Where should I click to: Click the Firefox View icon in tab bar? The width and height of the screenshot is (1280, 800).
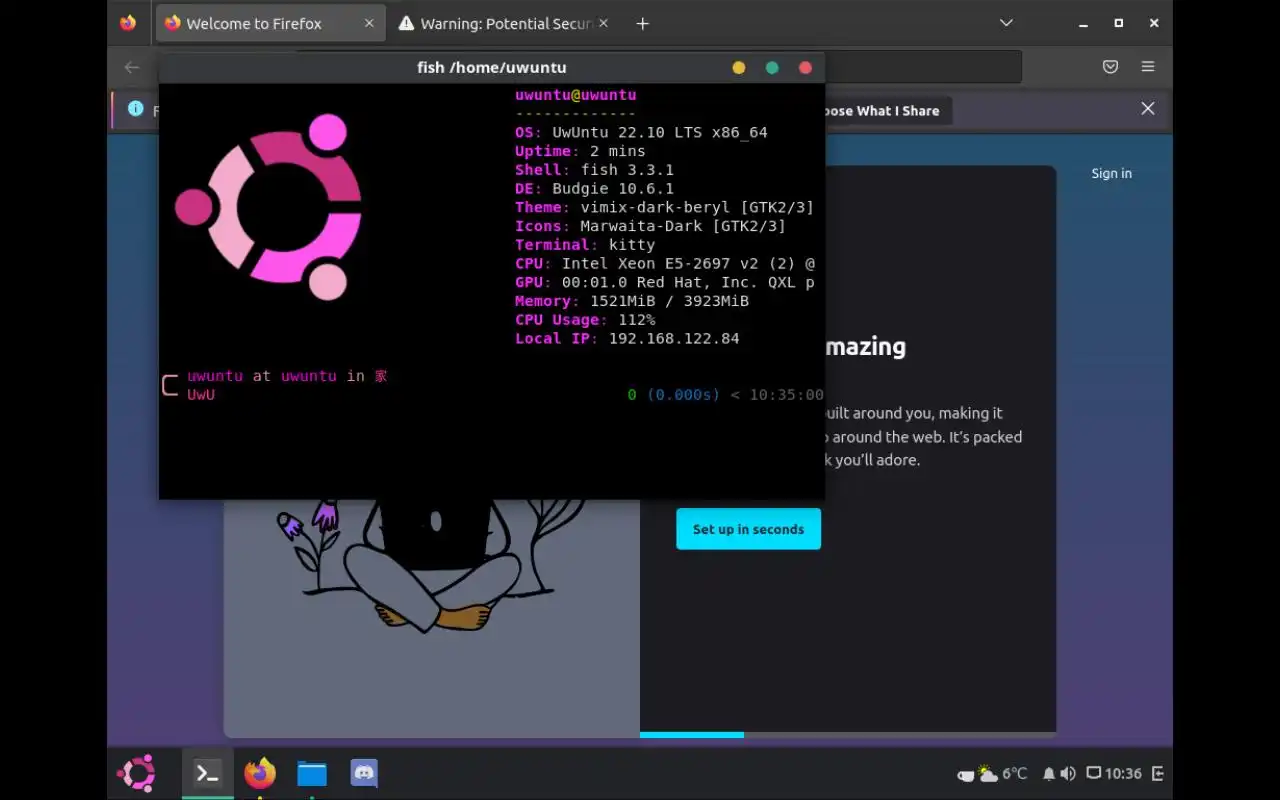click(x=128, y=23)
